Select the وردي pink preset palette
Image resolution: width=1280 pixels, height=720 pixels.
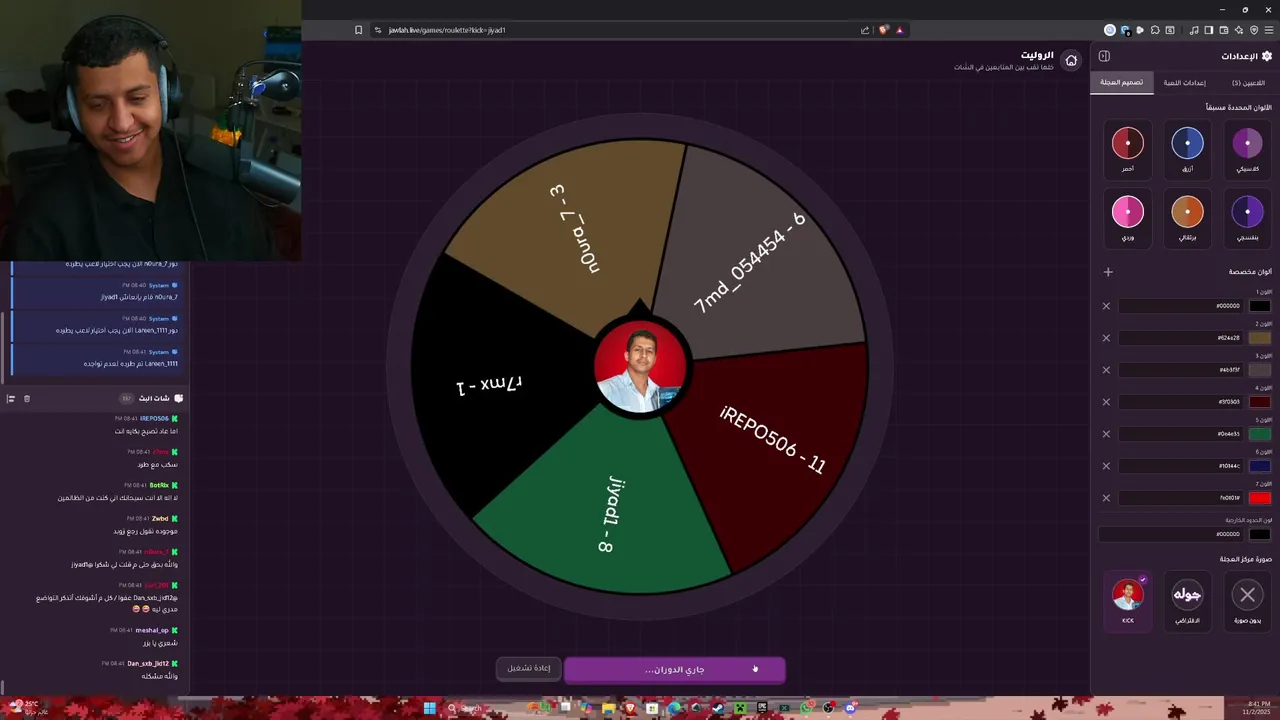[1128, 218]
